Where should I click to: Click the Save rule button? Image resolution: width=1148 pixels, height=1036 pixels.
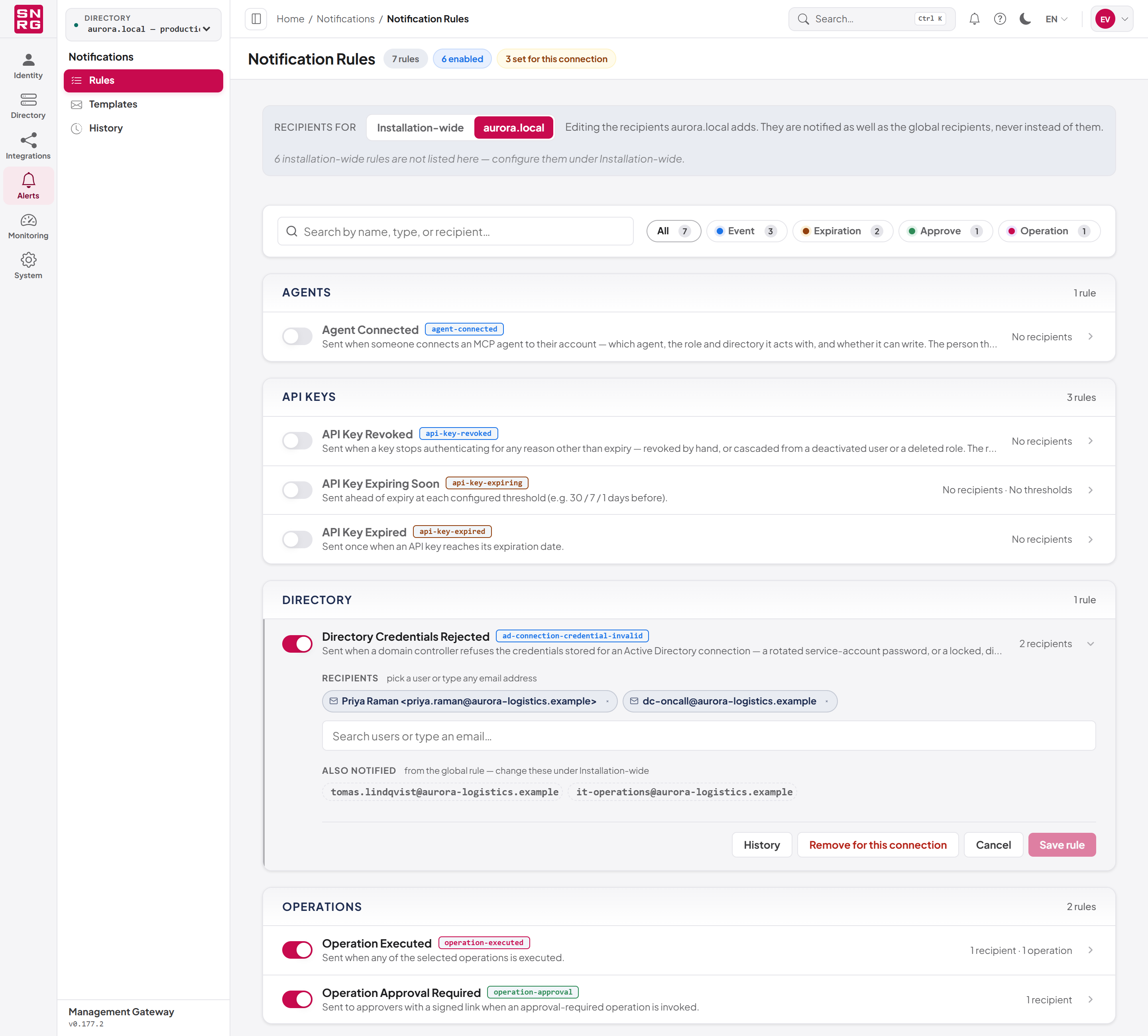pos(1062,845)
